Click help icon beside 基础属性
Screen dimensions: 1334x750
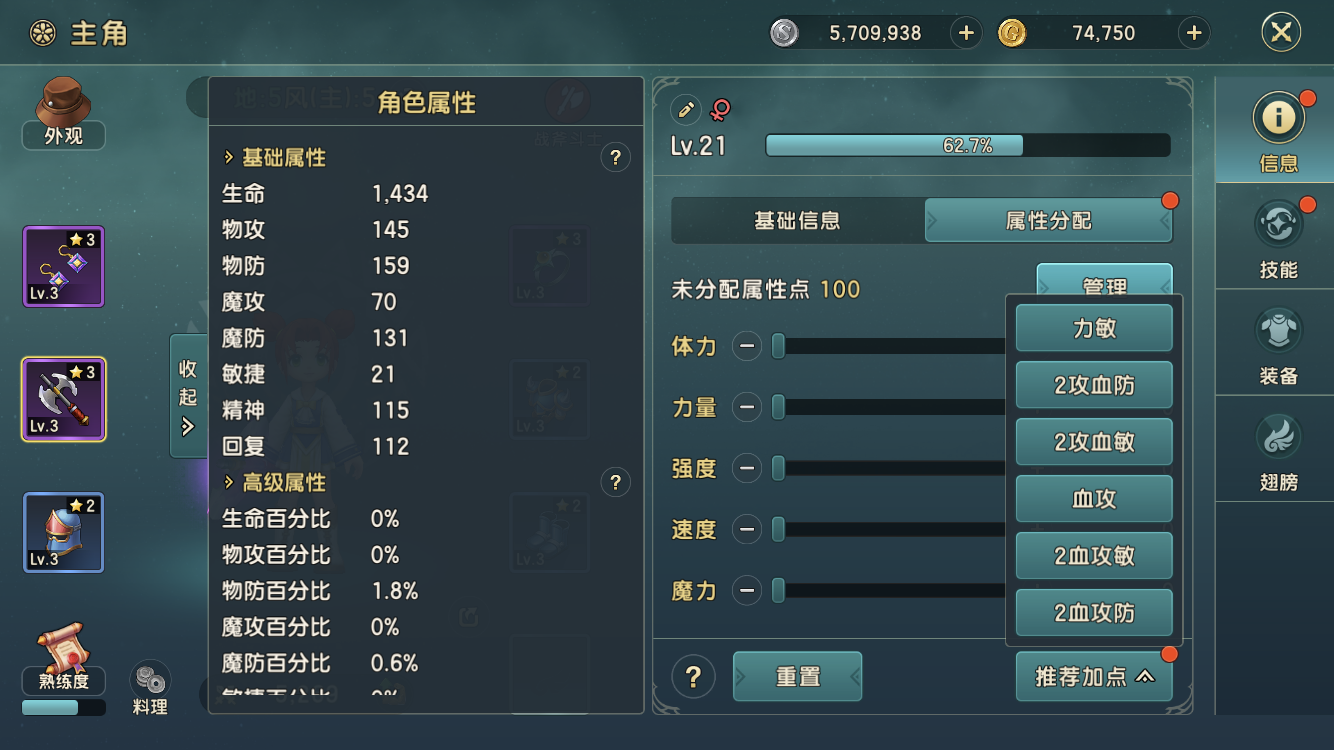(x=615, y=158)
